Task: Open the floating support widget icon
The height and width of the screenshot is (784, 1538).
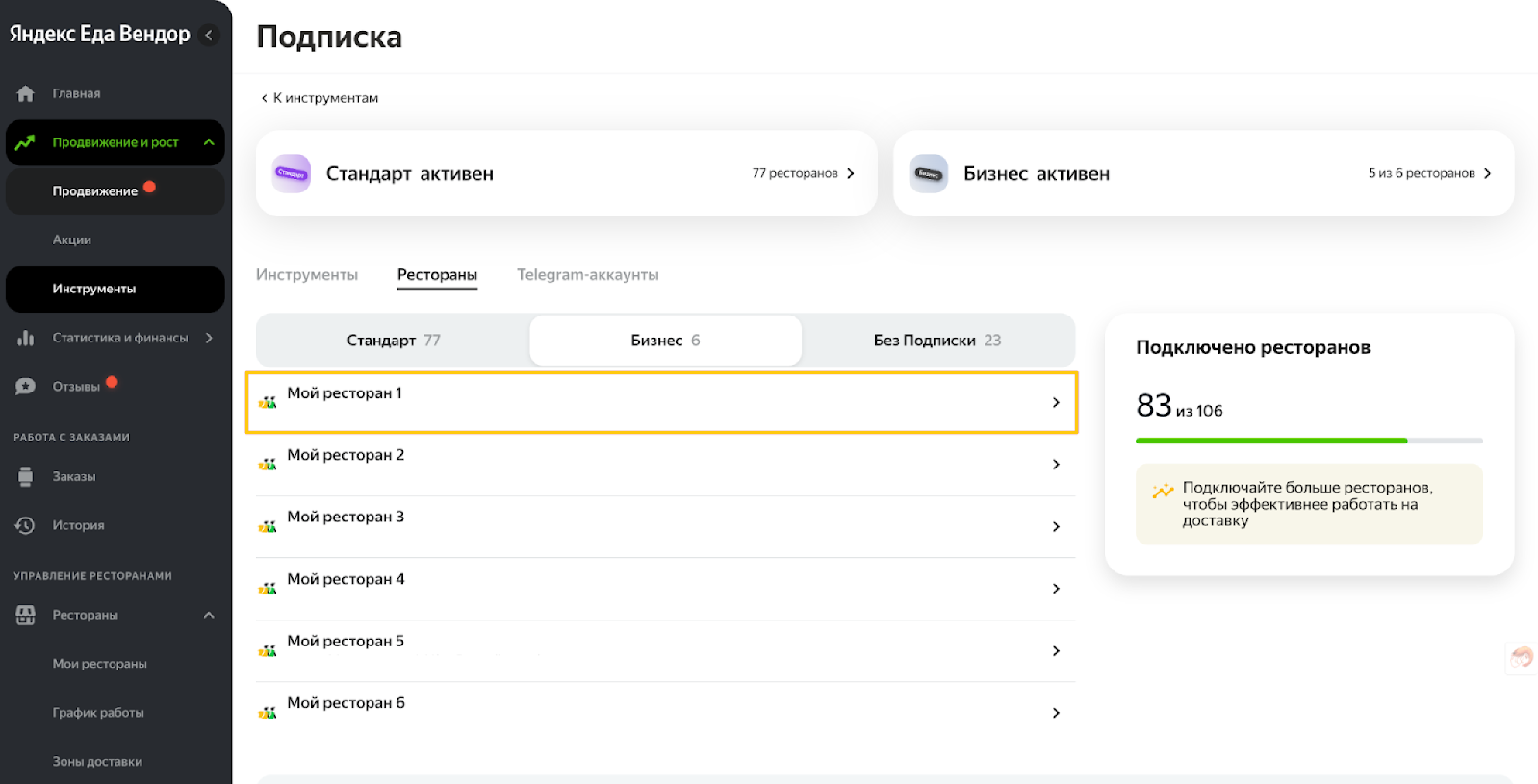Action: point(1522,658)
